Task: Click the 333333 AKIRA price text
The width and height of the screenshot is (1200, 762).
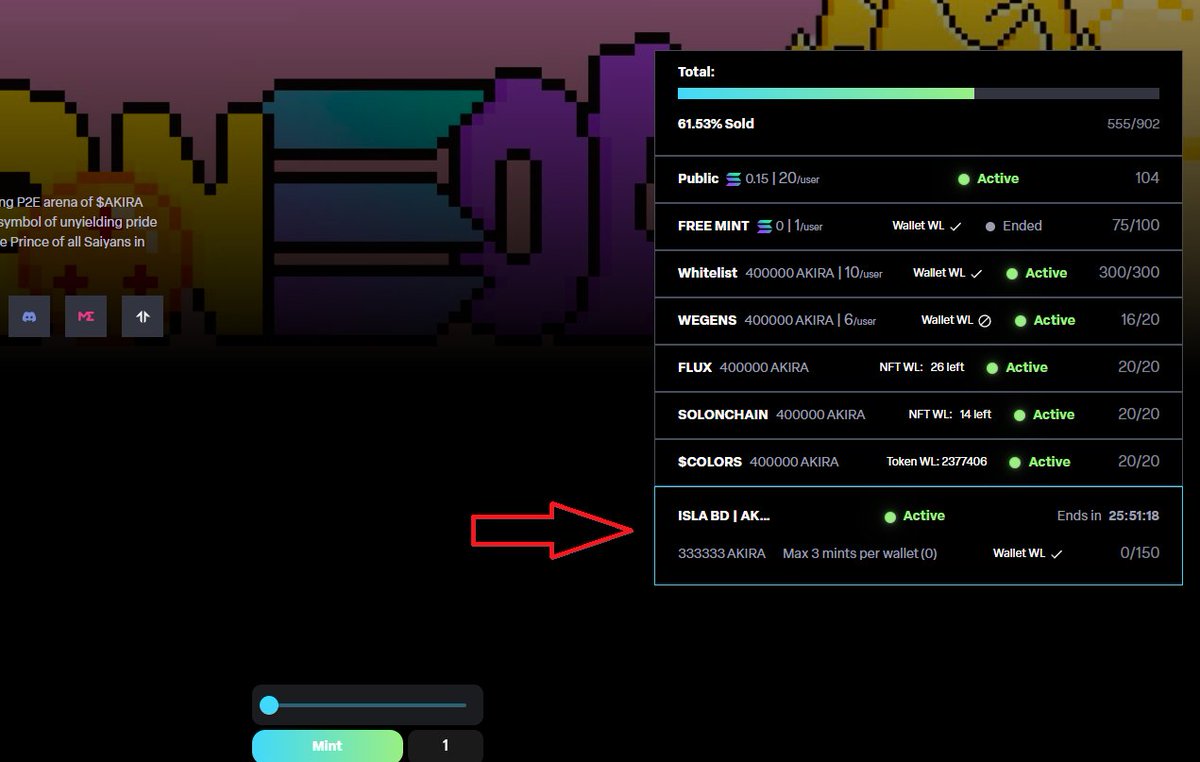Action: [722, 553]
